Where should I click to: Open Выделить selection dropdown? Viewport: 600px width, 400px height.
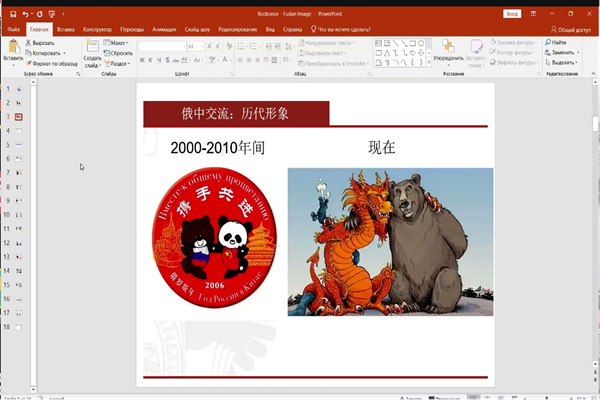coord(561,62)
